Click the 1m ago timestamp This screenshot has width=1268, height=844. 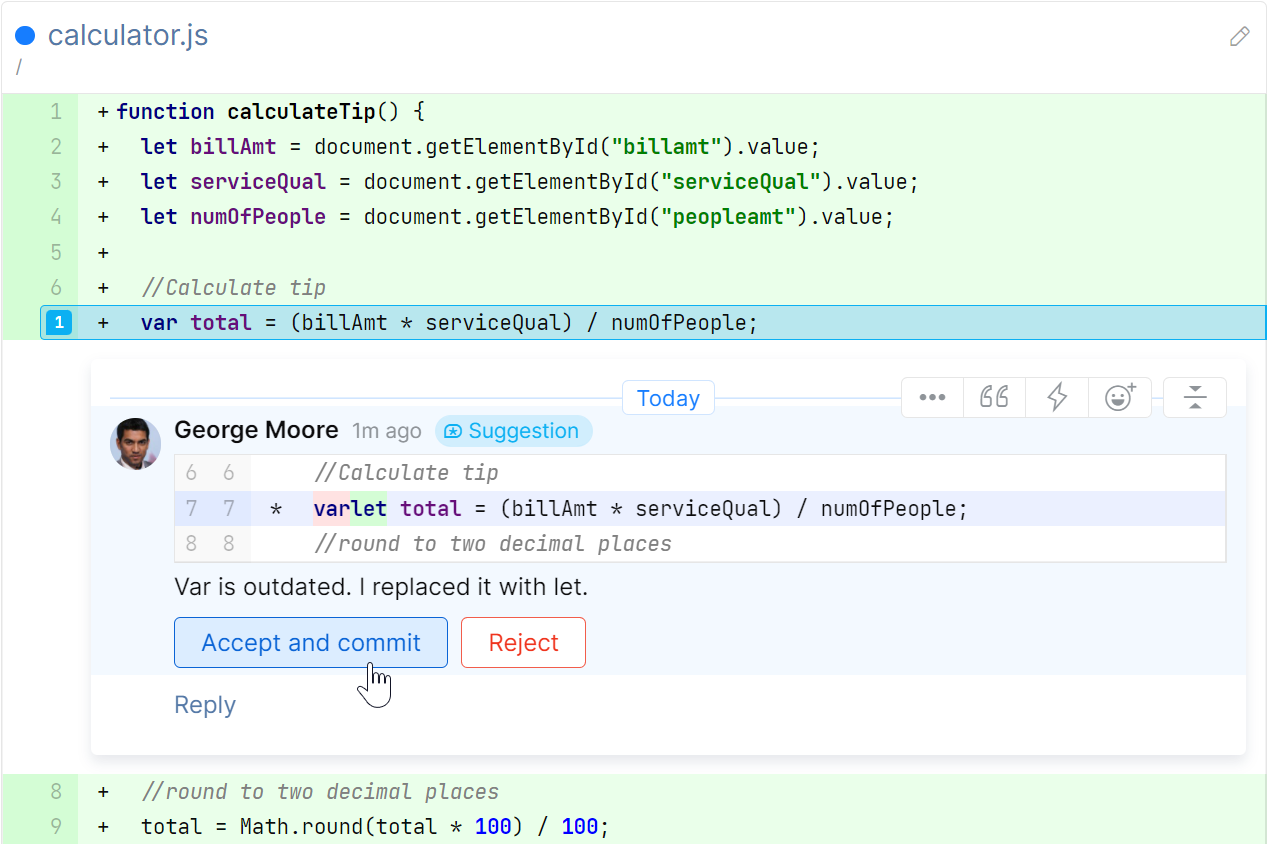[387, 431]
